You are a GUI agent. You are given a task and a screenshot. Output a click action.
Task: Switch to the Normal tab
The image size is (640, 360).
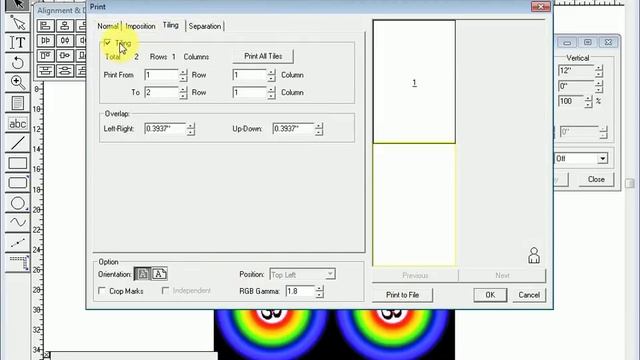coord(108,26)
